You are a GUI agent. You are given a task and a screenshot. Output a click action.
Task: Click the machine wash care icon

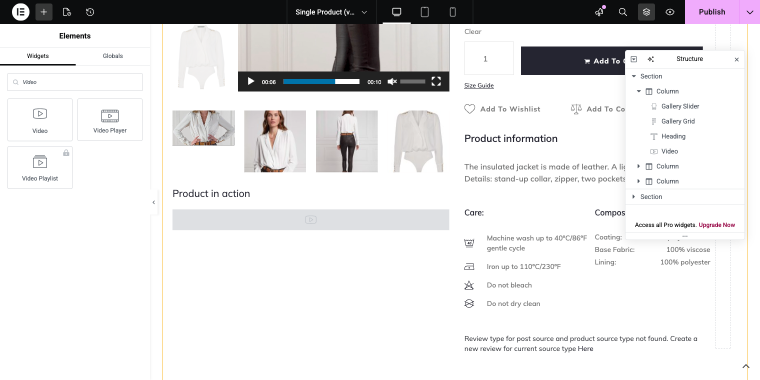pyautogui.click(x=469, y=243)
